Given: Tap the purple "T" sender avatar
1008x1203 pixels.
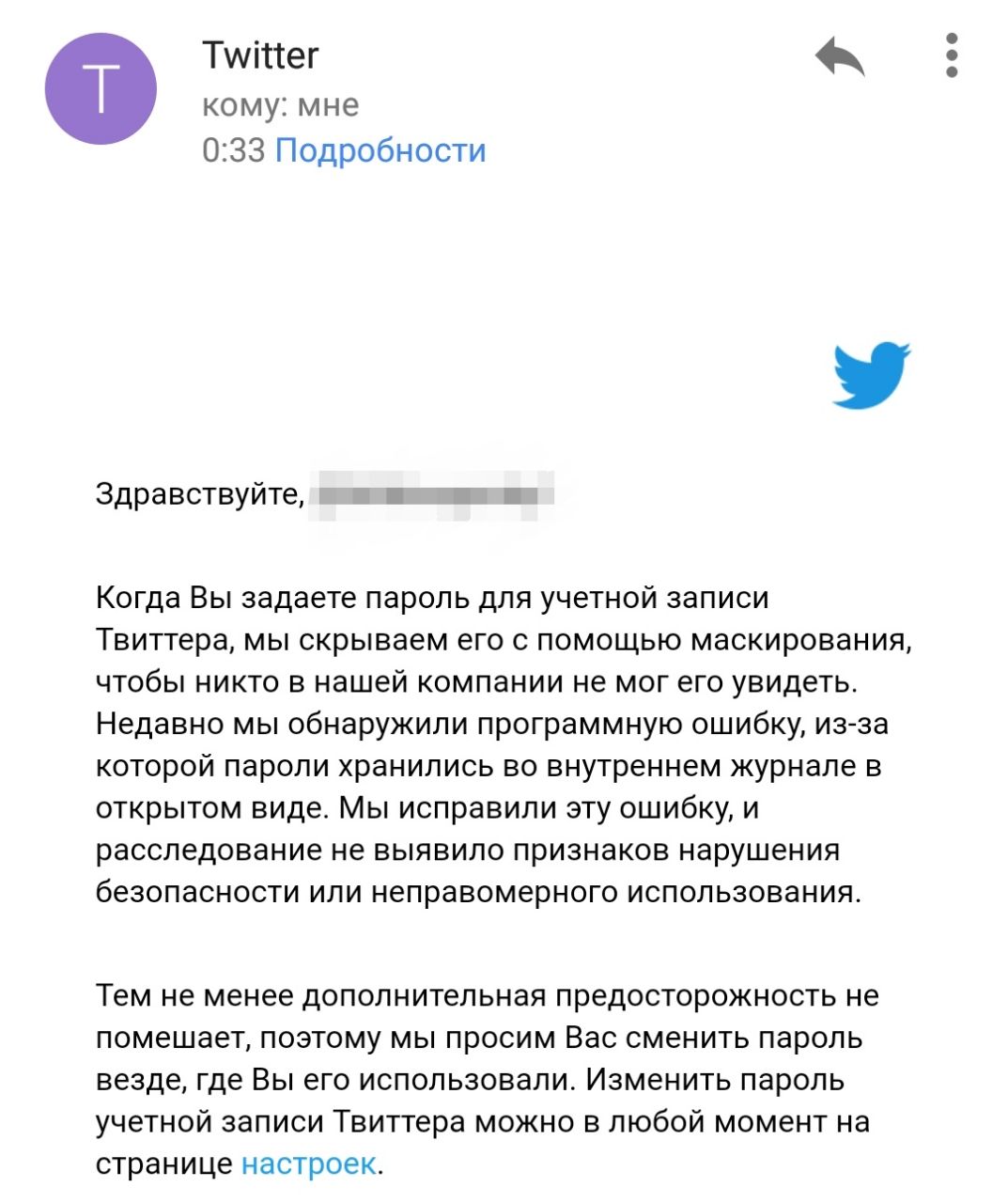Looking at the screenshot, I should [x=101, y=88].
